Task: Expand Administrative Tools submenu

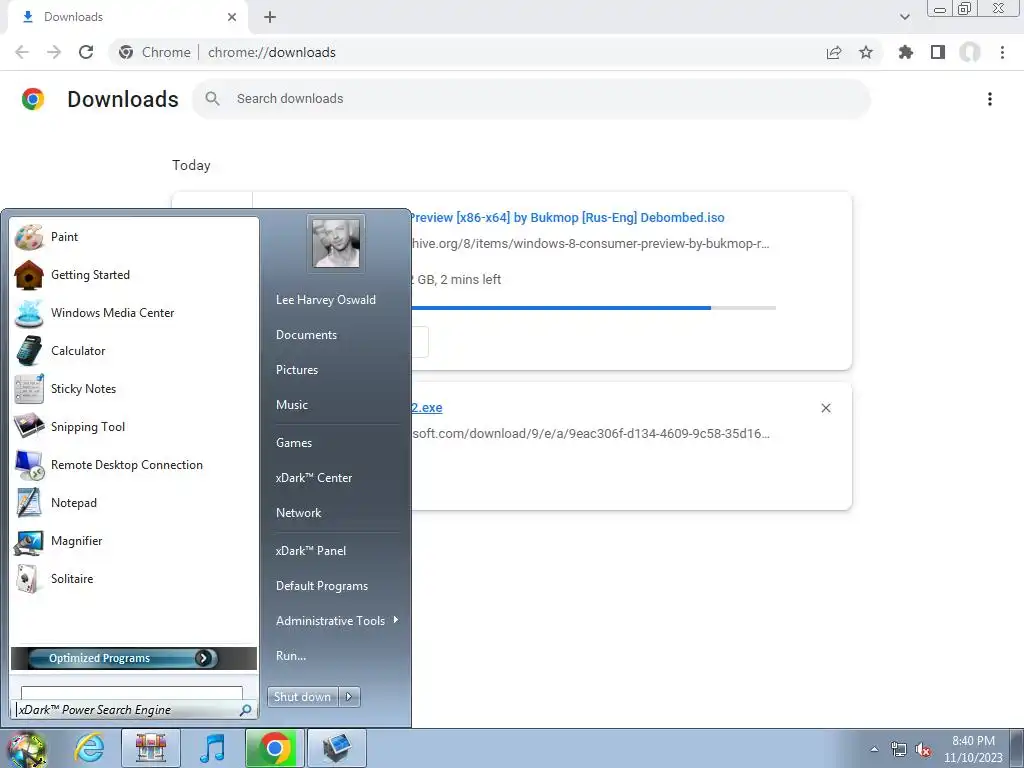Action: pyautogui.click(x=337, y=621)
